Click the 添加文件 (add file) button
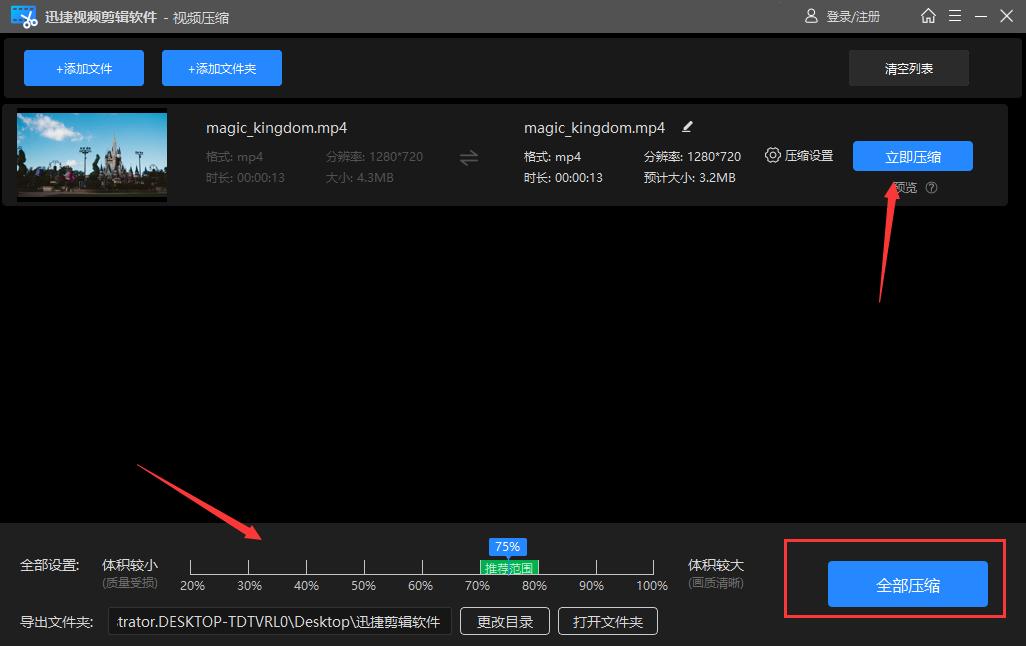This screenshot has height=646, width=1026. [x=84, y=68]
